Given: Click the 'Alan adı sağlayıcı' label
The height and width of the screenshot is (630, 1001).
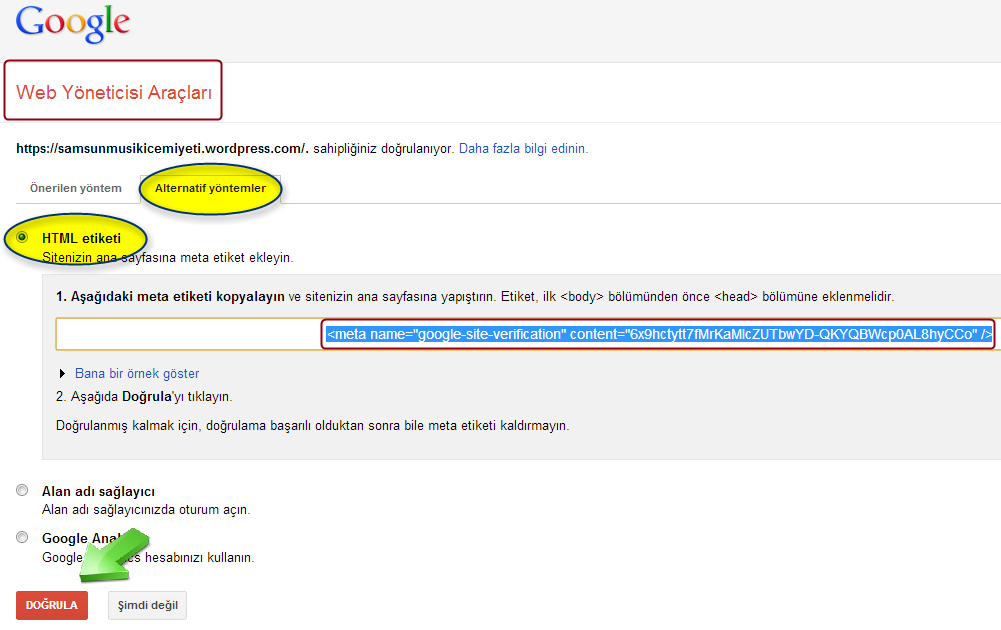Looking at the screenshot, I should click(x=98, y=491).
